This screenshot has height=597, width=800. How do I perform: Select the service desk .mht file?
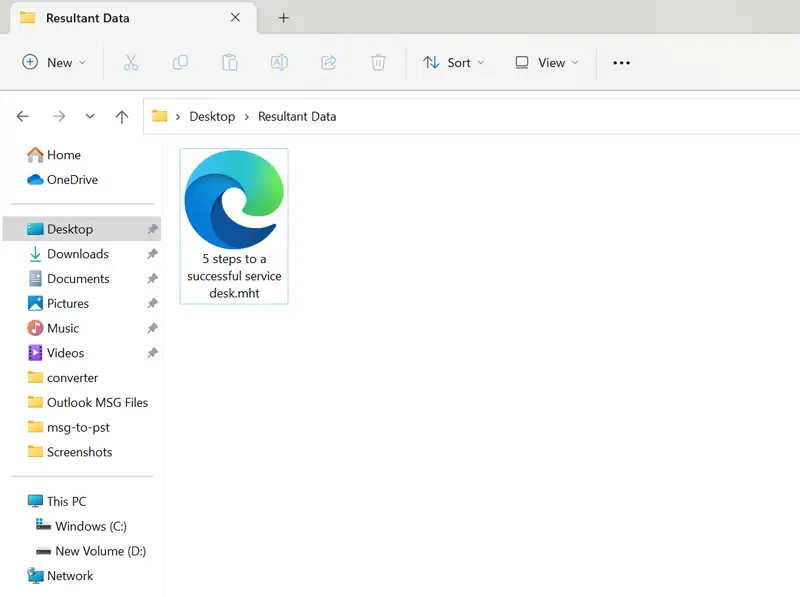click(x=234, y=225)
